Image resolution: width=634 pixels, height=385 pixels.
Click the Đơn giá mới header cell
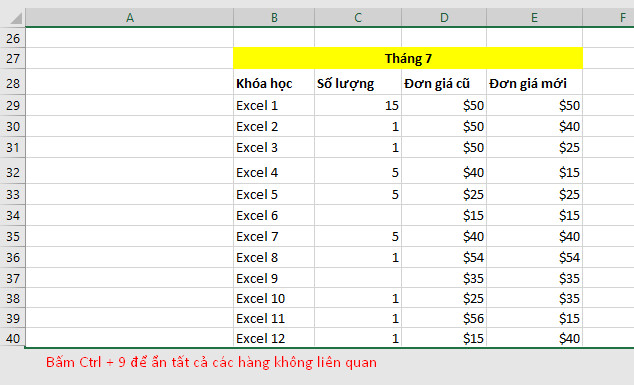[535, 83]
